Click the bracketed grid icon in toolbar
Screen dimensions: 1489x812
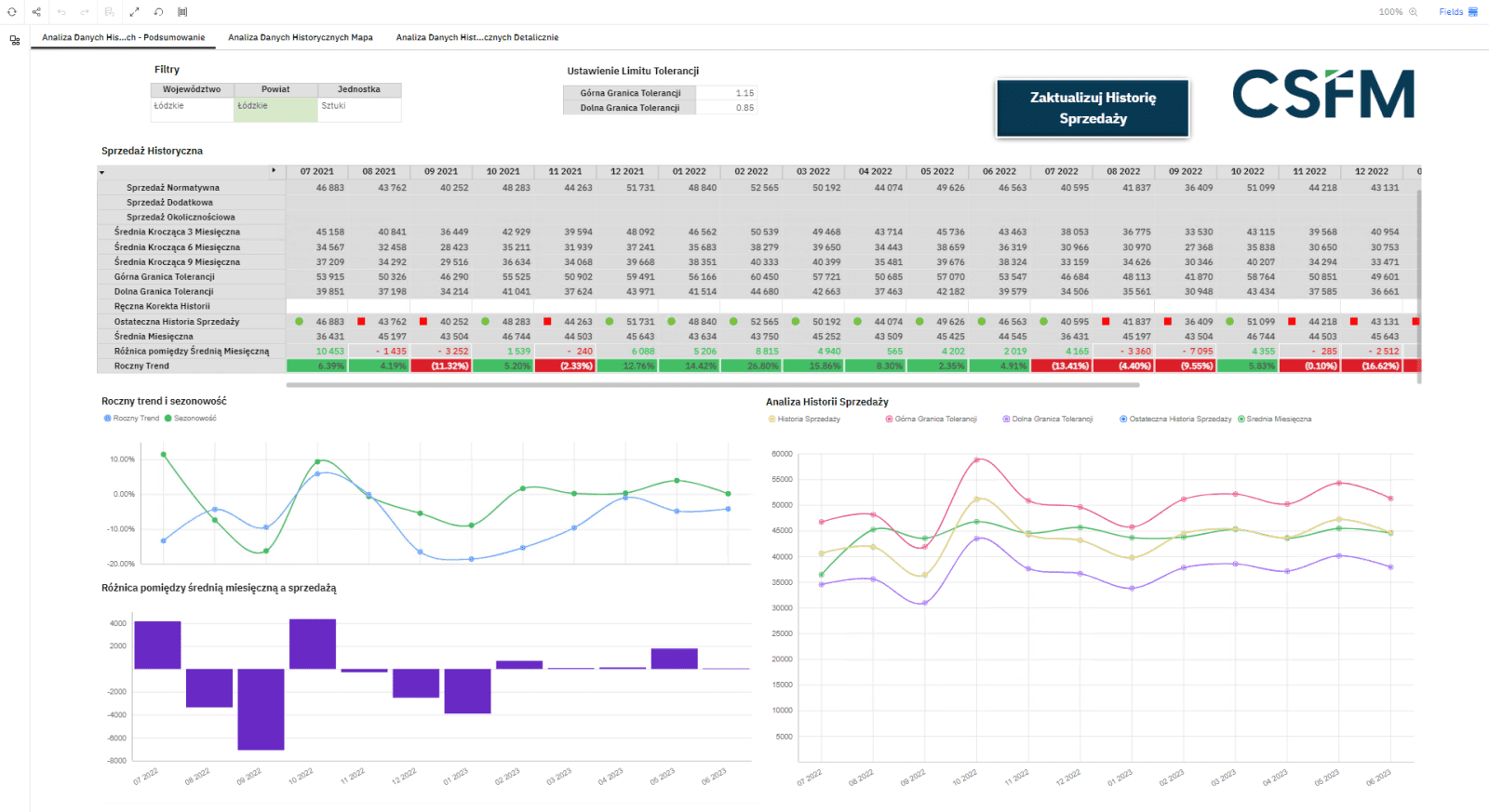182,12
